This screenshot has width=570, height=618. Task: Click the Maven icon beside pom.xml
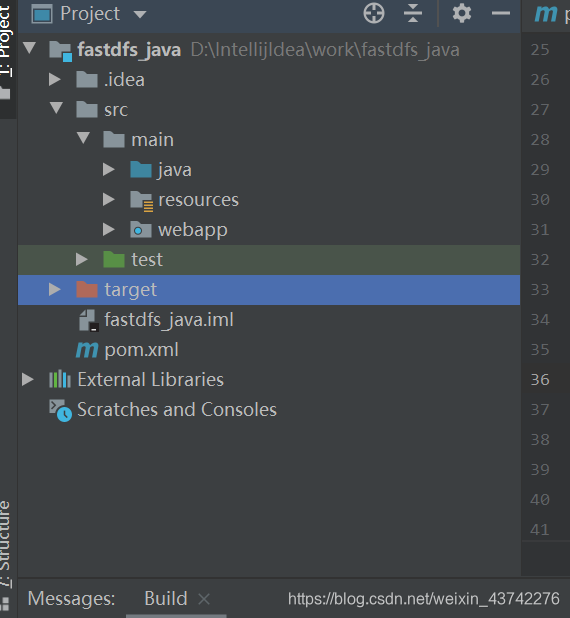[87, 350]
